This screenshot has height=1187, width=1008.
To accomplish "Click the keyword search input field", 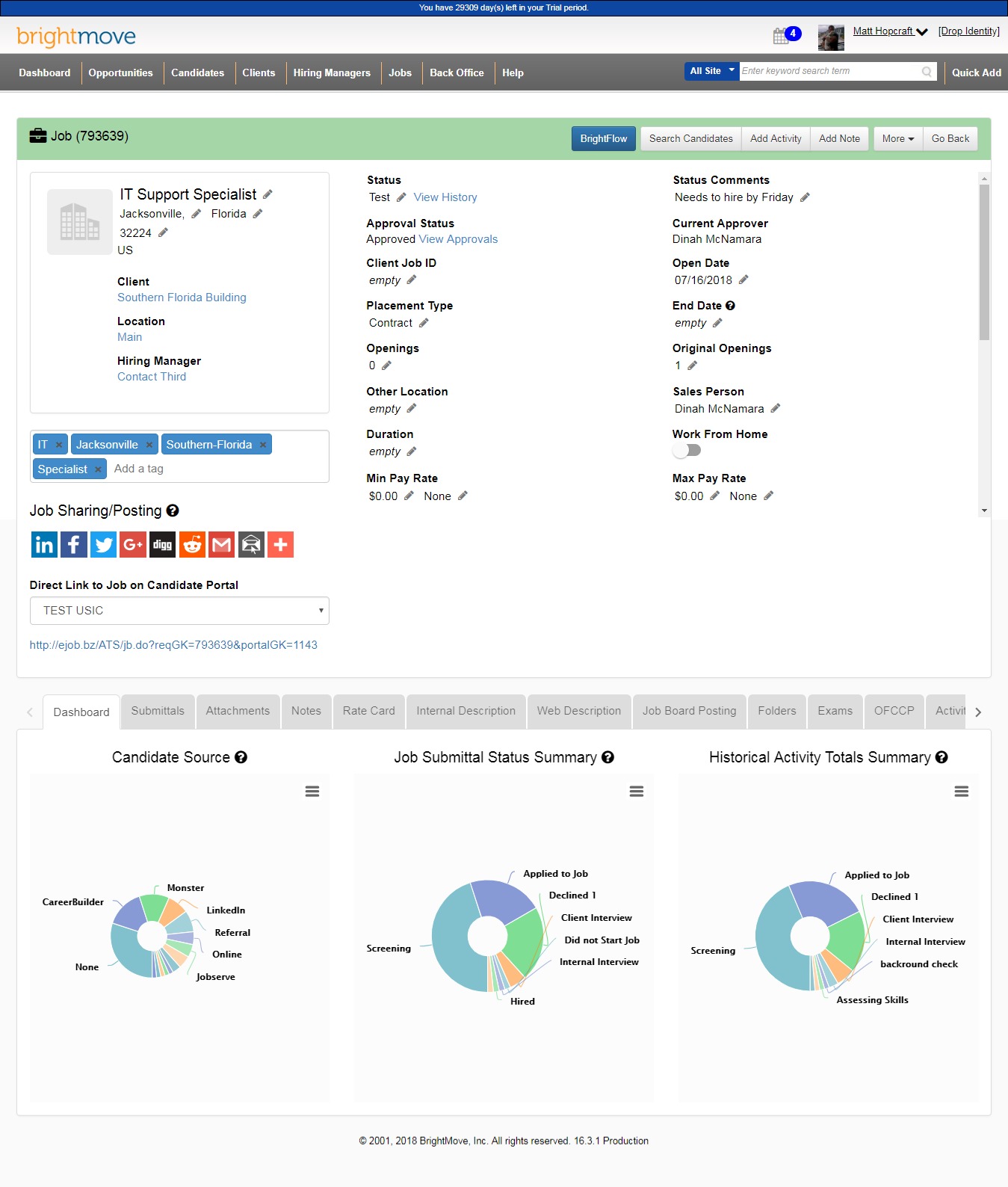I will point(829,71).
